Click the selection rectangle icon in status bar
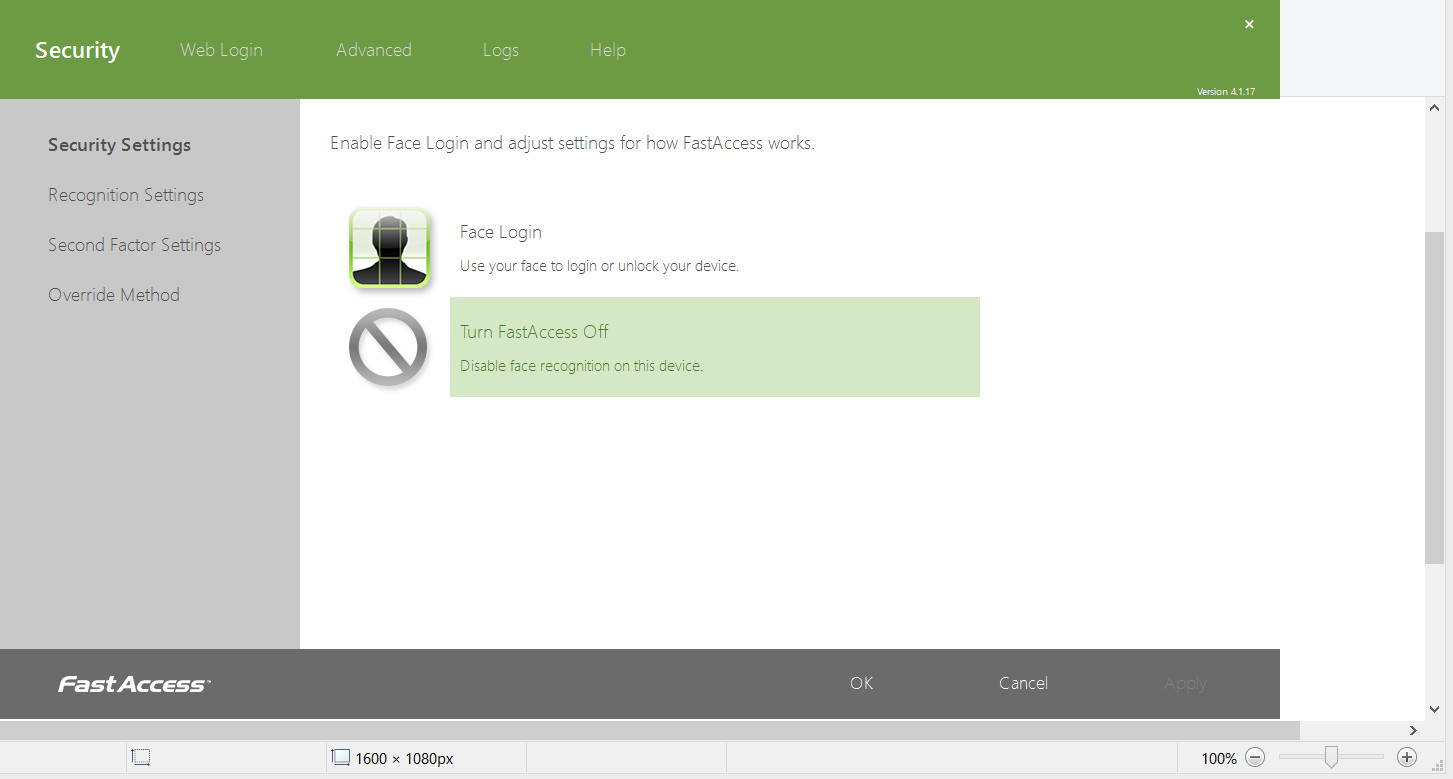 [141, 758]
